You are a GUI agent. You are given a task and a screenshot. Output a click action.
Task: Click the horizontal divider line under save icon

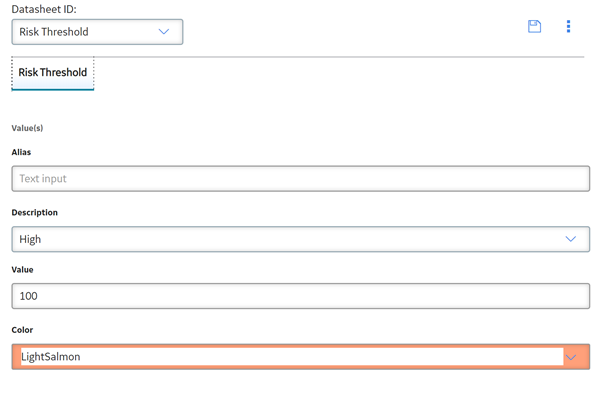tap(339, 57)
